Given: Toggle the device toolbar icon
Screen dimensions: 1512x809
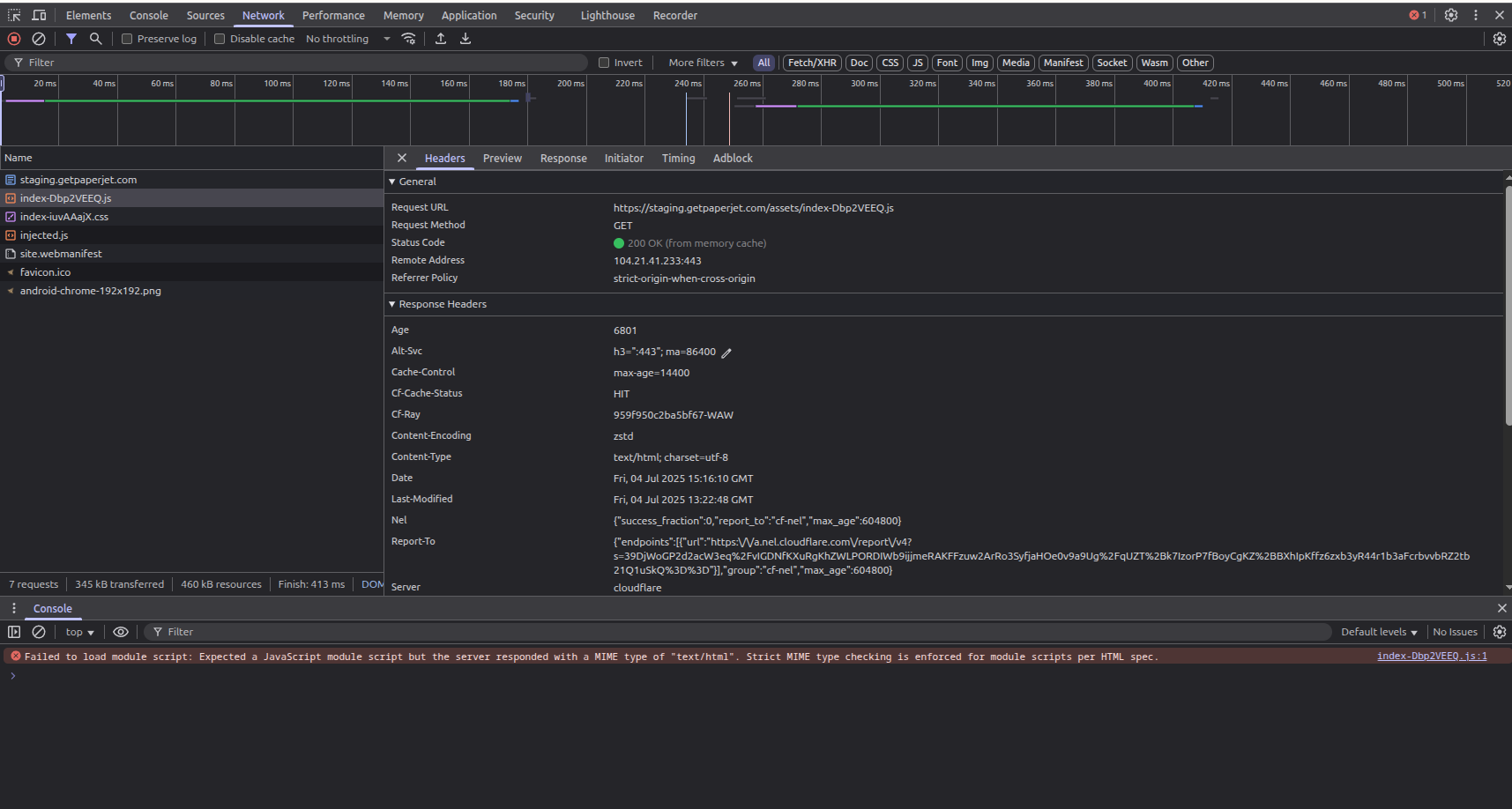Looking at the screenshot, I should click(x=39, y=15).
